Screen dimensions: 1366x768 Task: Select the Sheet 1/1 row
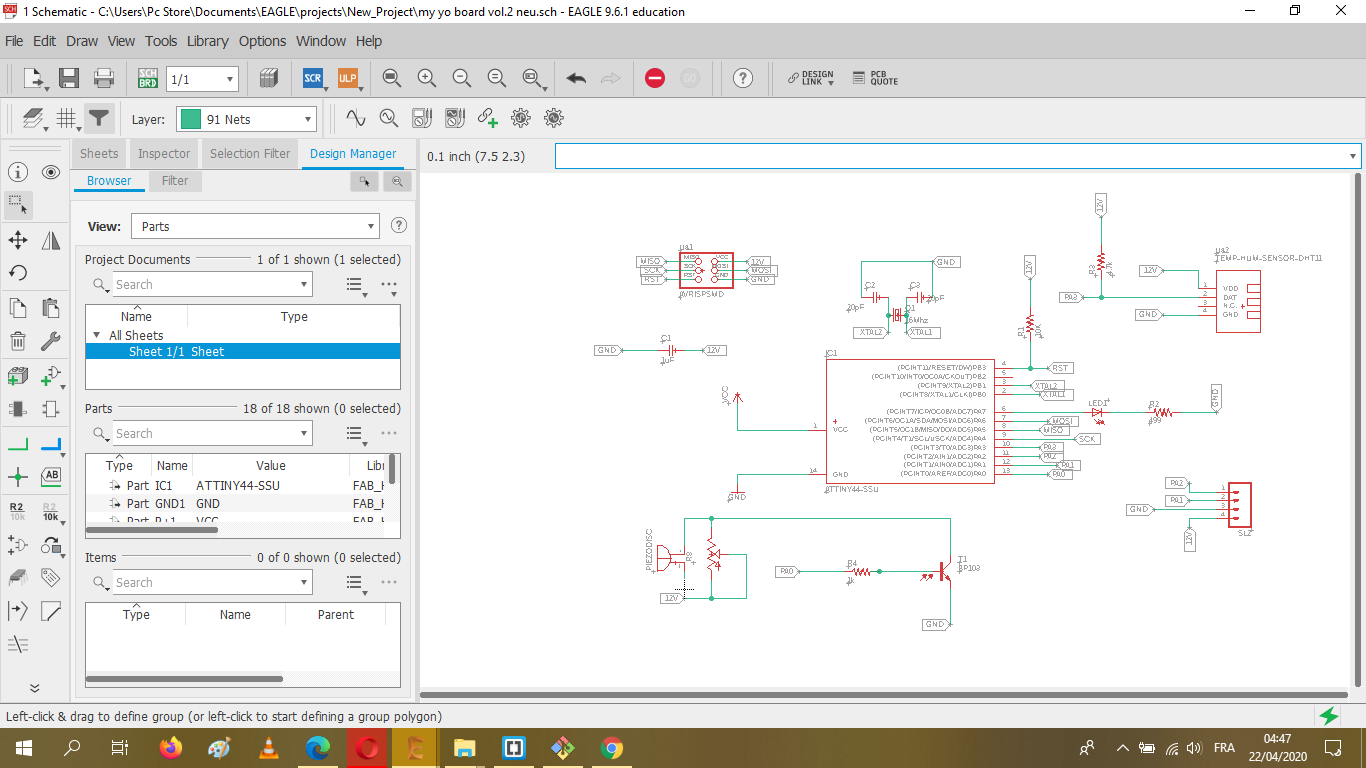pyautogui.click(x=243, y=351)
